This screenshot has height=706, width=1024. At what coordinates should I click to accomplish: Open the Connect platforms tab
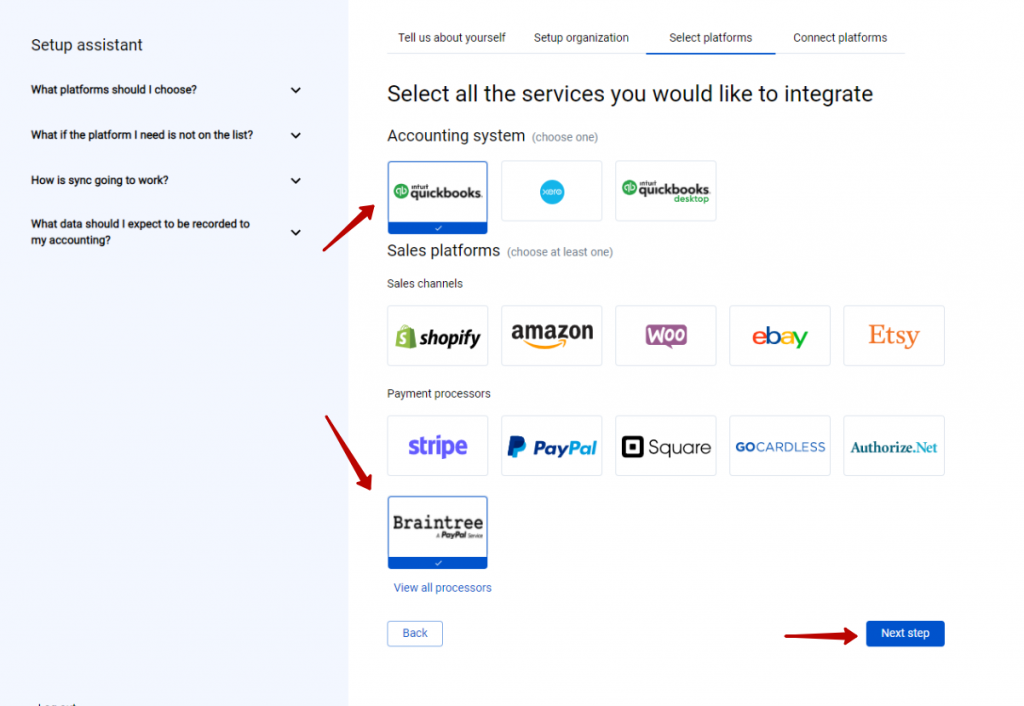[840, 38]
